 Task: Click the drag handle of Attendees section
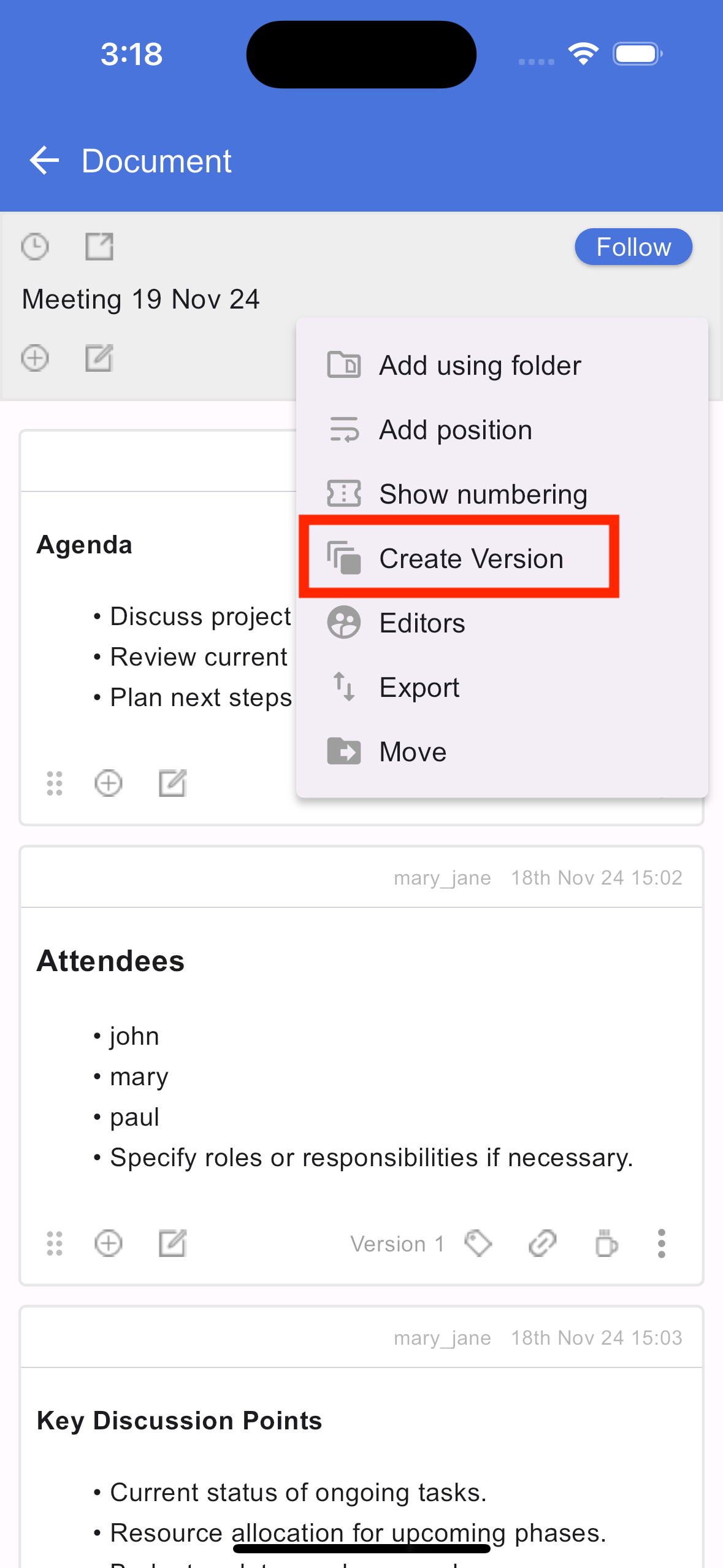click(55, 1244)
